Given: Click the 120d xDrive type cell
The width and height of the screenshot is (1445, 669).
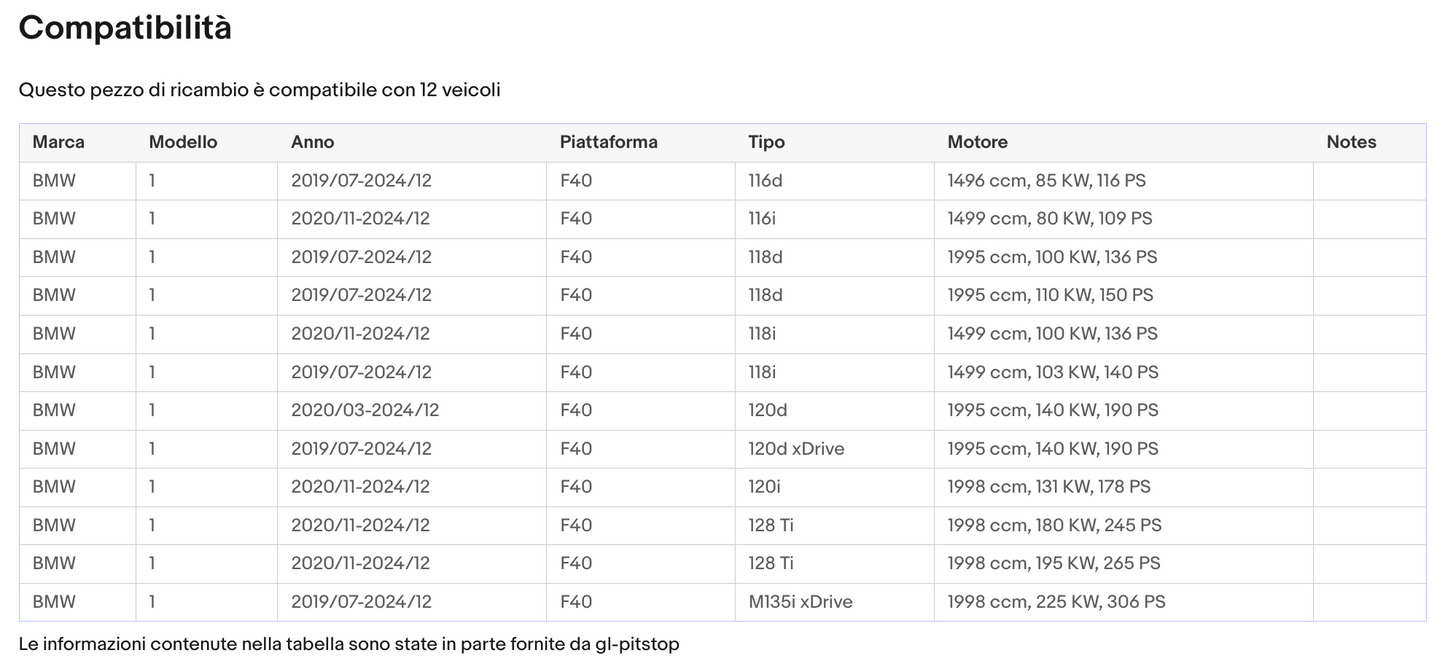Looking at the screenshot, I should 796,449.
